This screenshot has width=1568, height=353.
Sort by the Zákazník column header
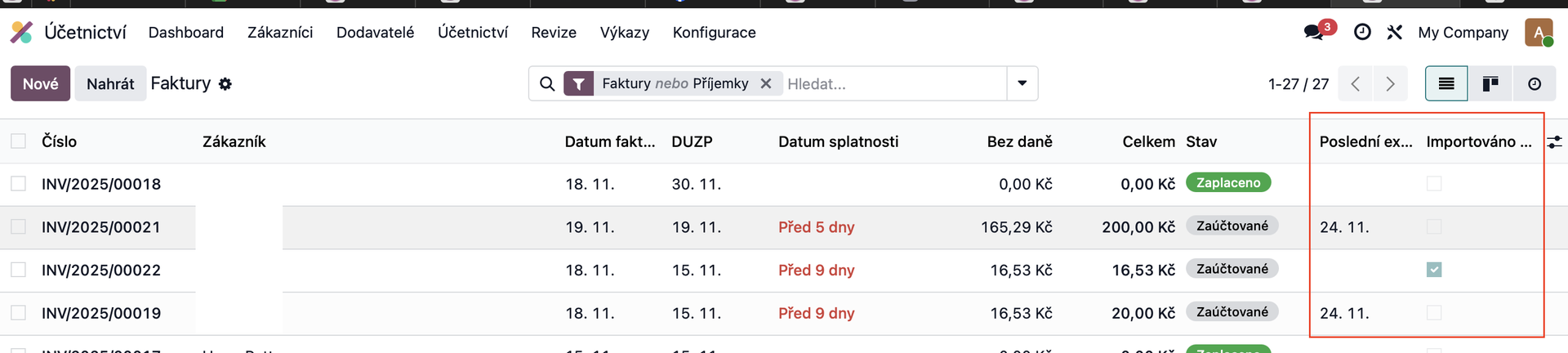(x=234, y=141)
